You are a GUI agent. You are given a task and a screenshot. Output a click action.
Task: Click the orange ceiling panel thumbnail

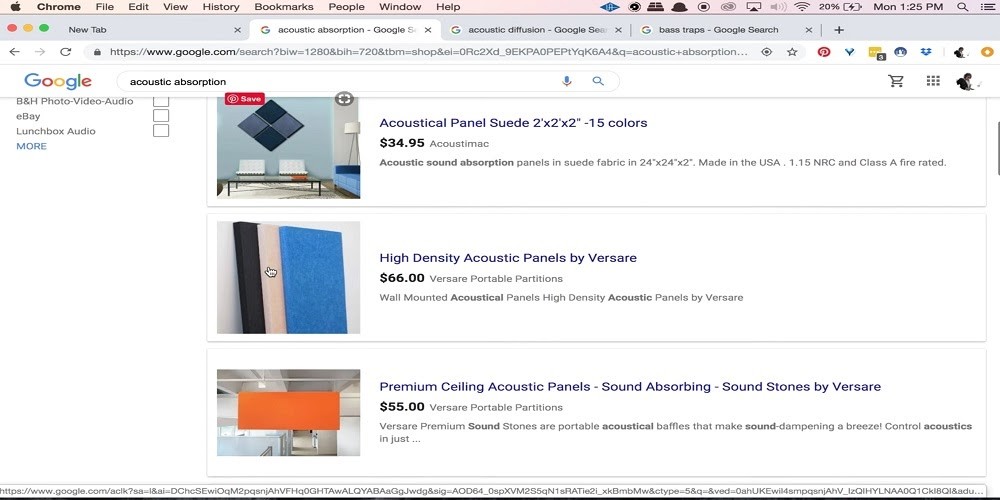click(x=288, y=413)
